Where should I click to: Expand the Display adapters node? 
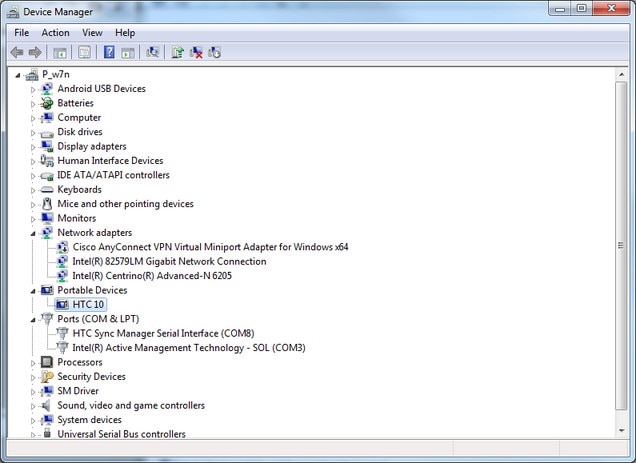[x=32, y=147]
